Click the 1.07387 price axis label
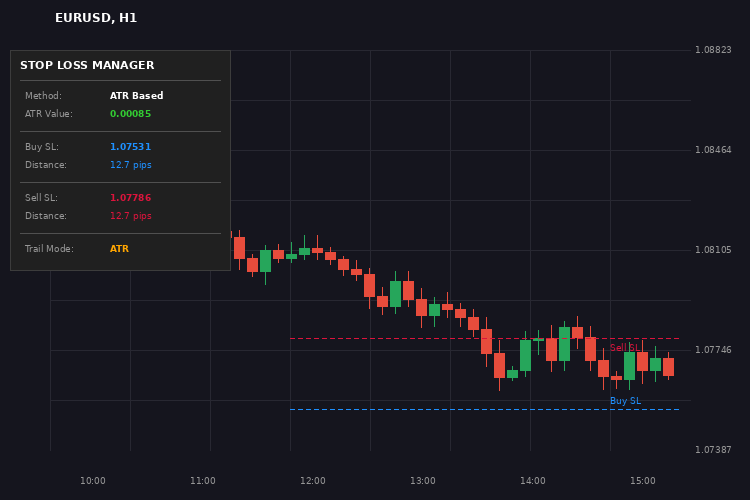Viewport: 750px width, 500px height. (713, 450)
